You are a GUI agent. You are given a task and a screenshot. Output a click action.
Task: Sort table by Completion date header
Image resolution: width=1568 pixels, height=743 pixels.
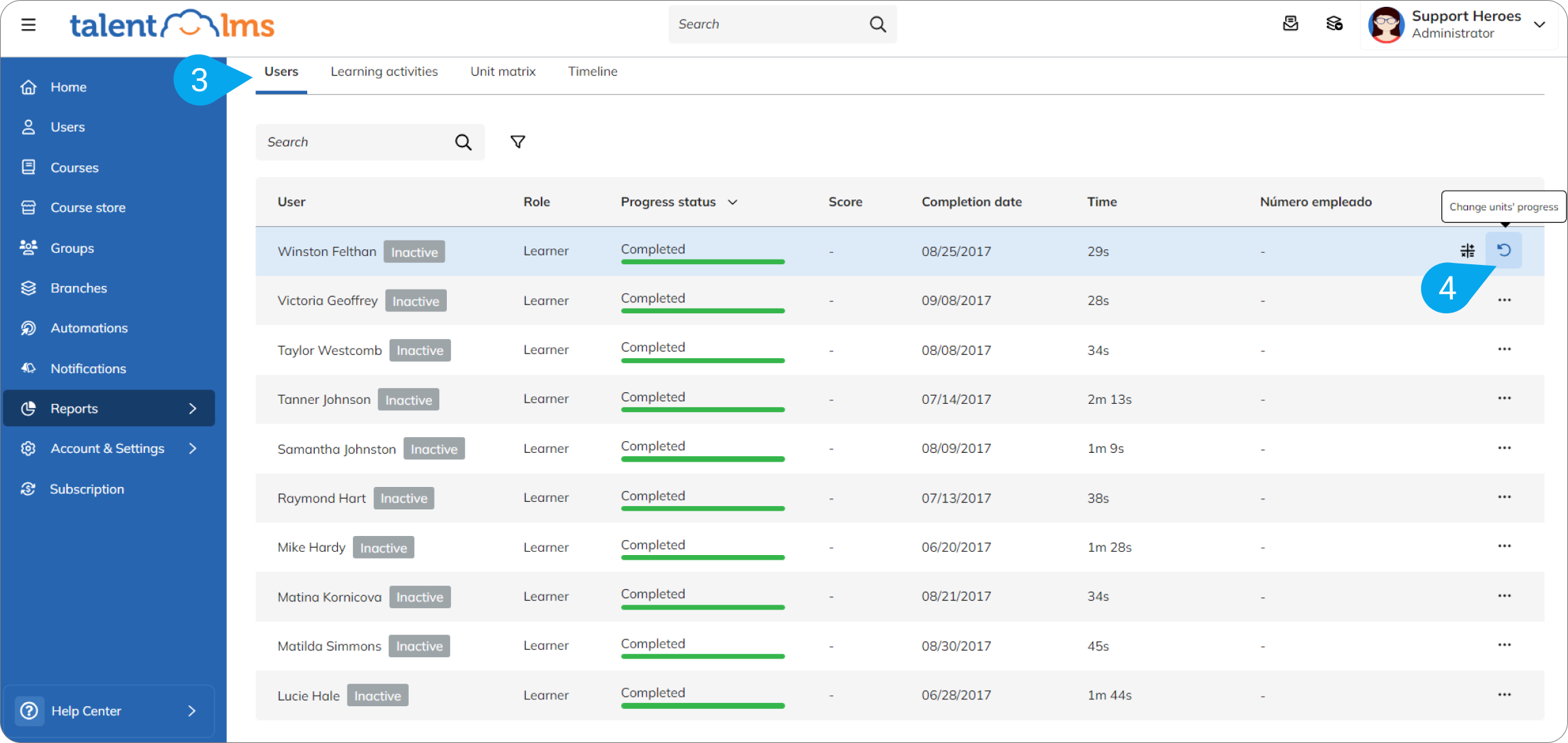971,202
